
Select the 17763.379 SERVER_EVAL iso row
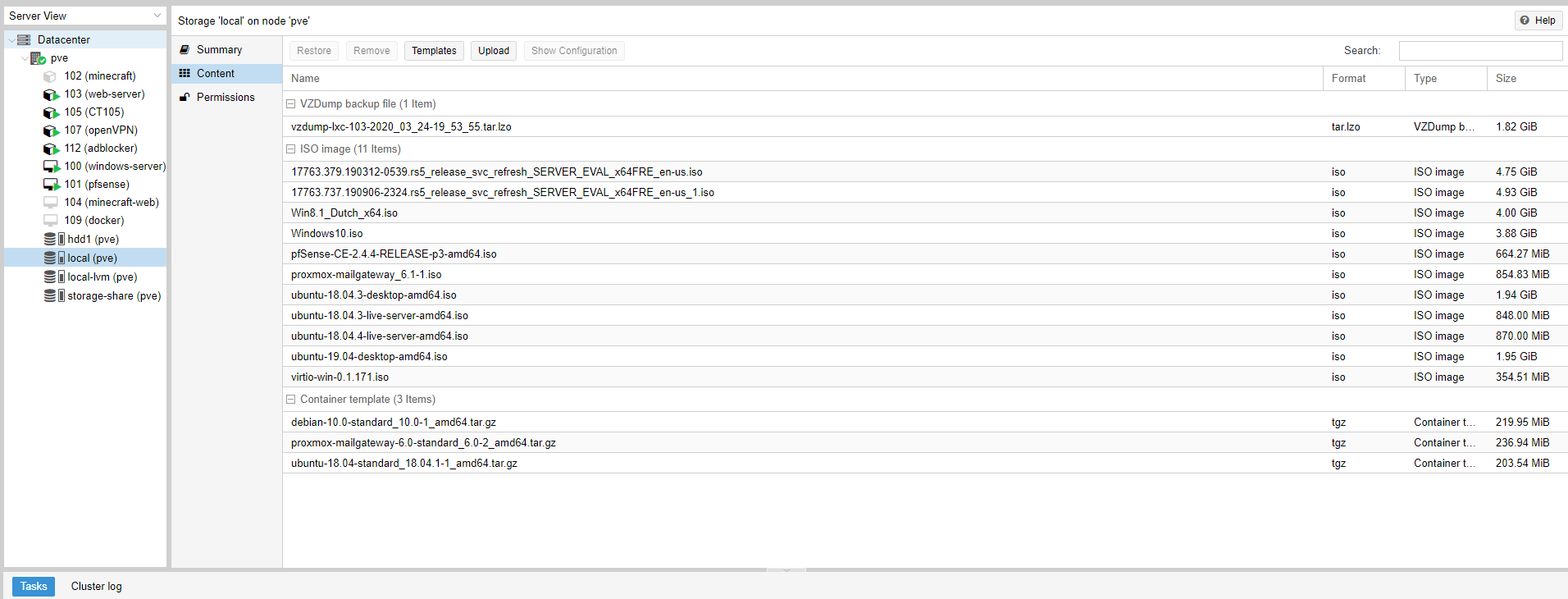coord(925,171)
